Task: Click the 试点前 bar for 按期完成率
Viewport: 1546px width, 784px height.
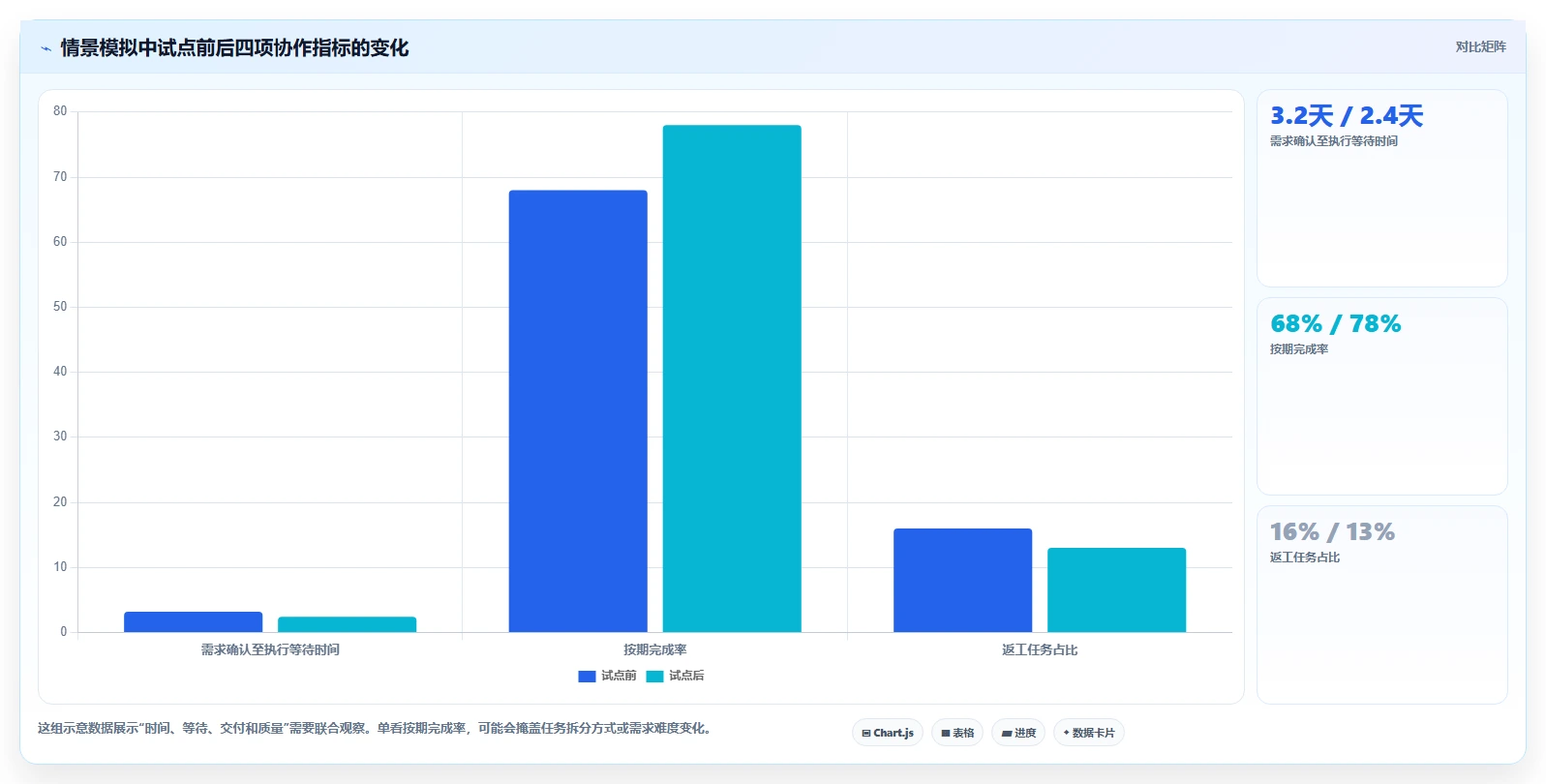Action: (578, 411)
